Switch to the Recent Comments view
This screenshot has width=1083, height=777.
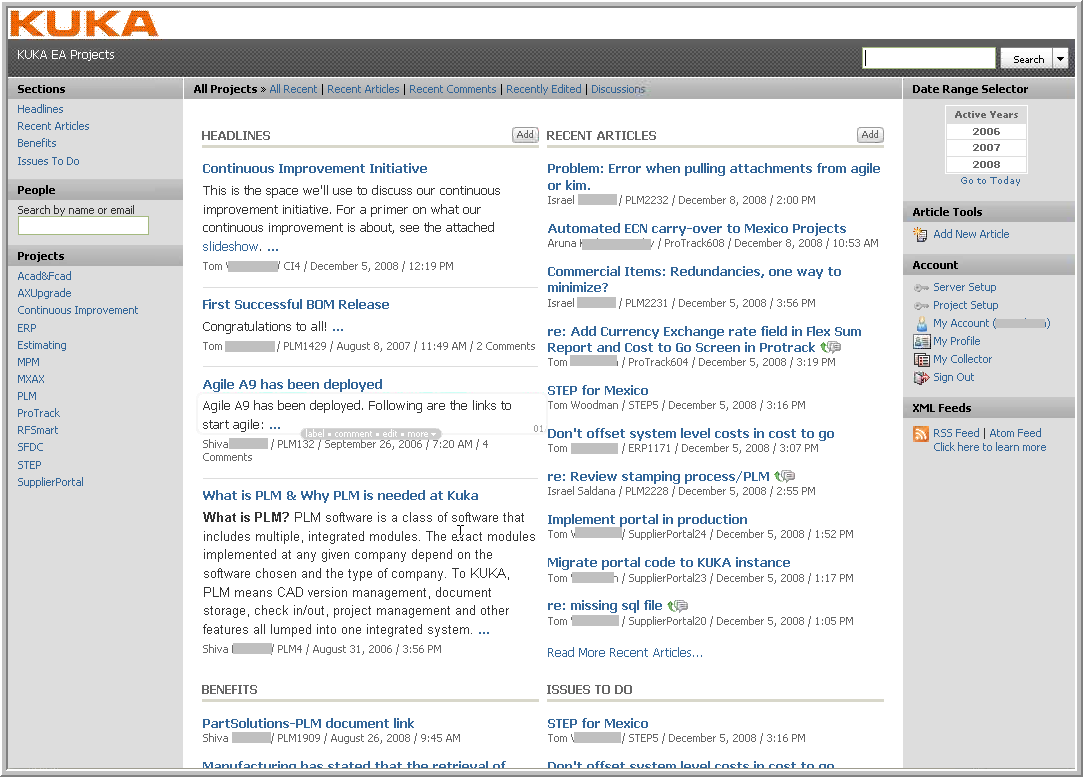452,89
